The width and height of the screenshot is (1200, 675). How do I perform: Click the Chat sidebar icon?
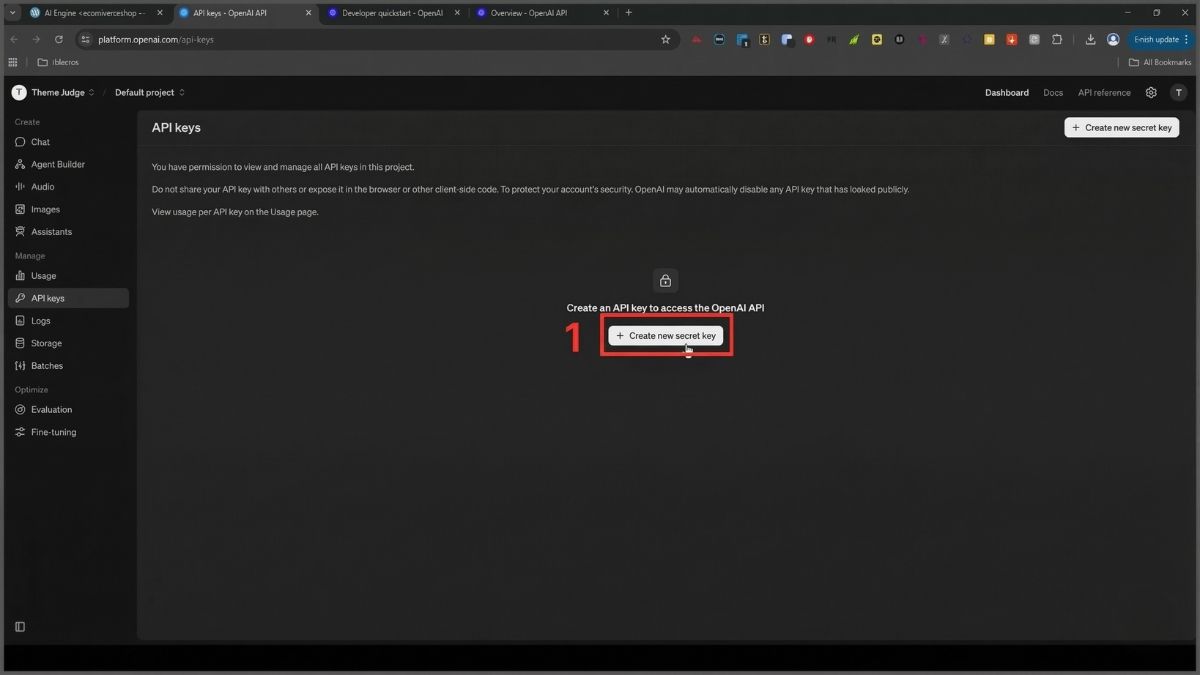[20, 142]
